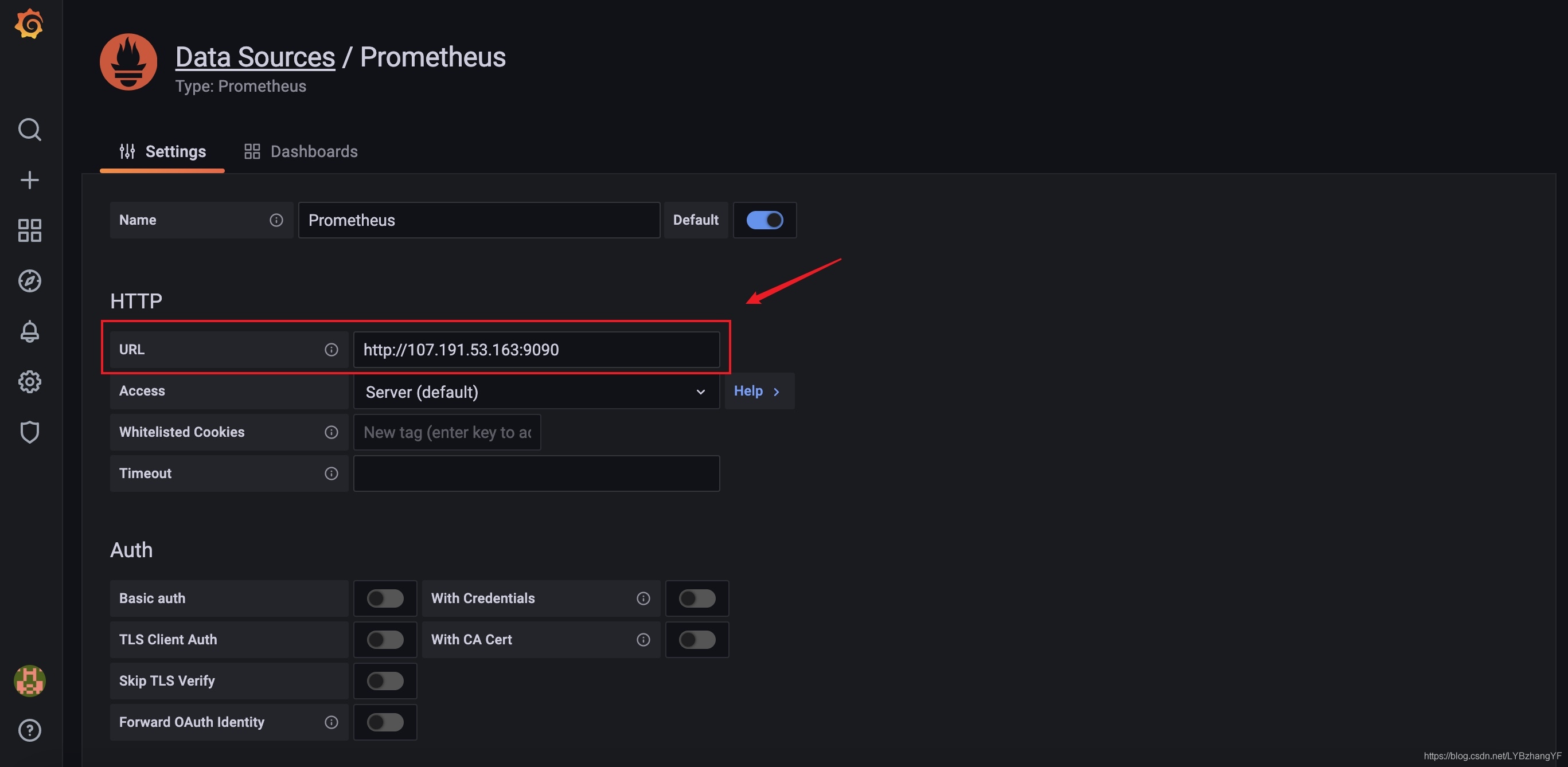The width and height of the screenshot is (1568, 767).
Task: Enable the Forward OAuth Identity switch
Action: tap(385, 723)
